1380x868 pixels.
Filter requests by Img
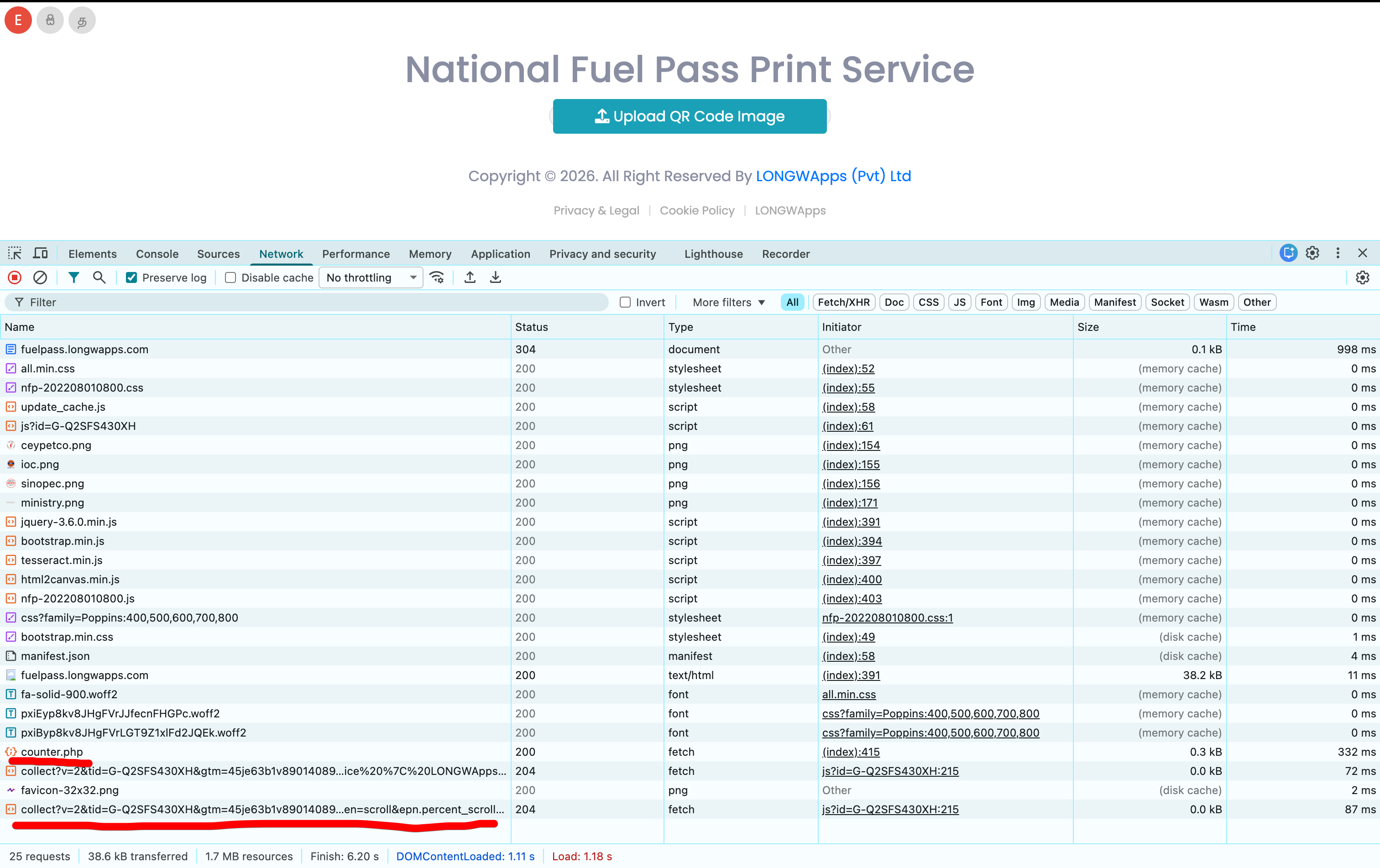1026,302
